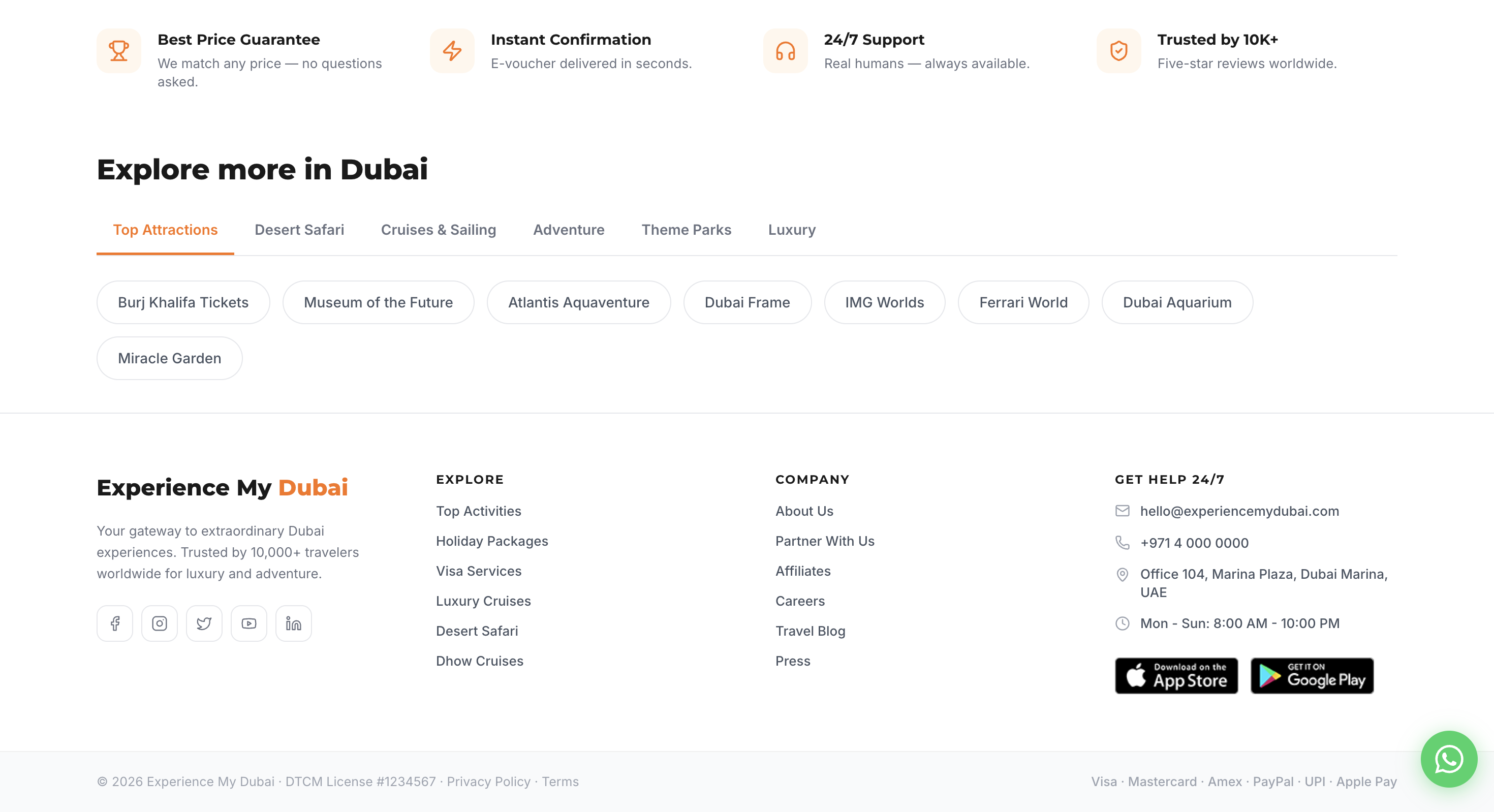Screen dimensions: 1494x812
Task: Open the Twitter social link
Action: click(x=204, y=623)
